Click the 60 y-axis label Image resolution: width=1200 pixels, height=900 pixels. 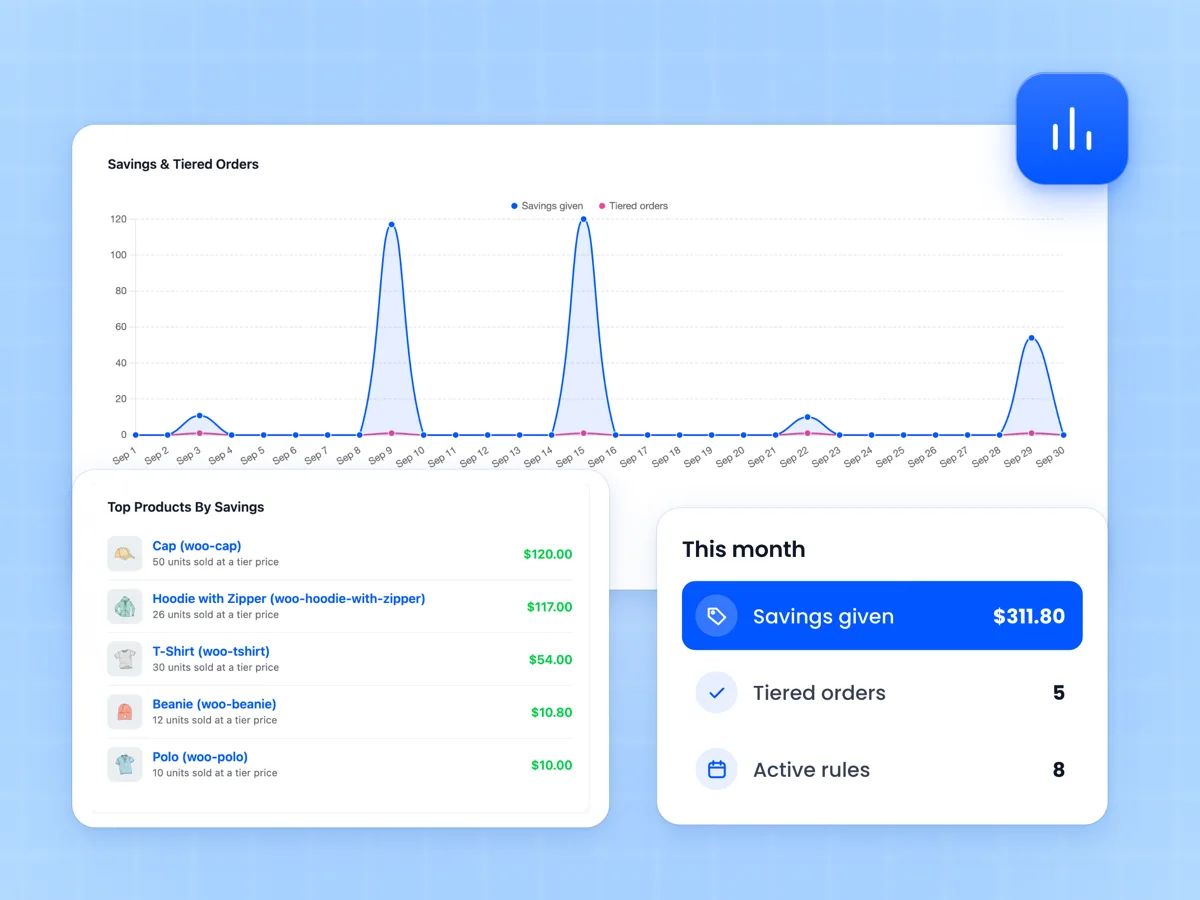coord(121,327)
